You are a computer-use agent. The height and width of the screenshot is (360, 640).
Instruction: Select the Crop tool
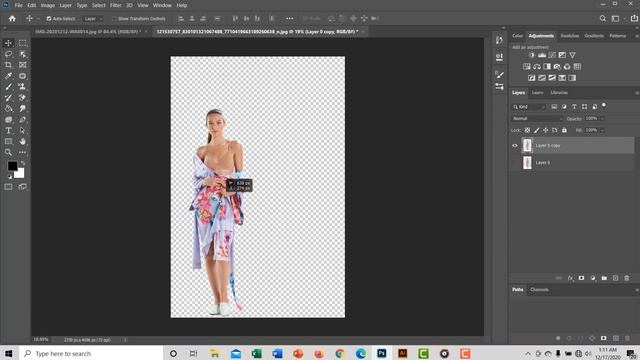(x=8, y=65)
